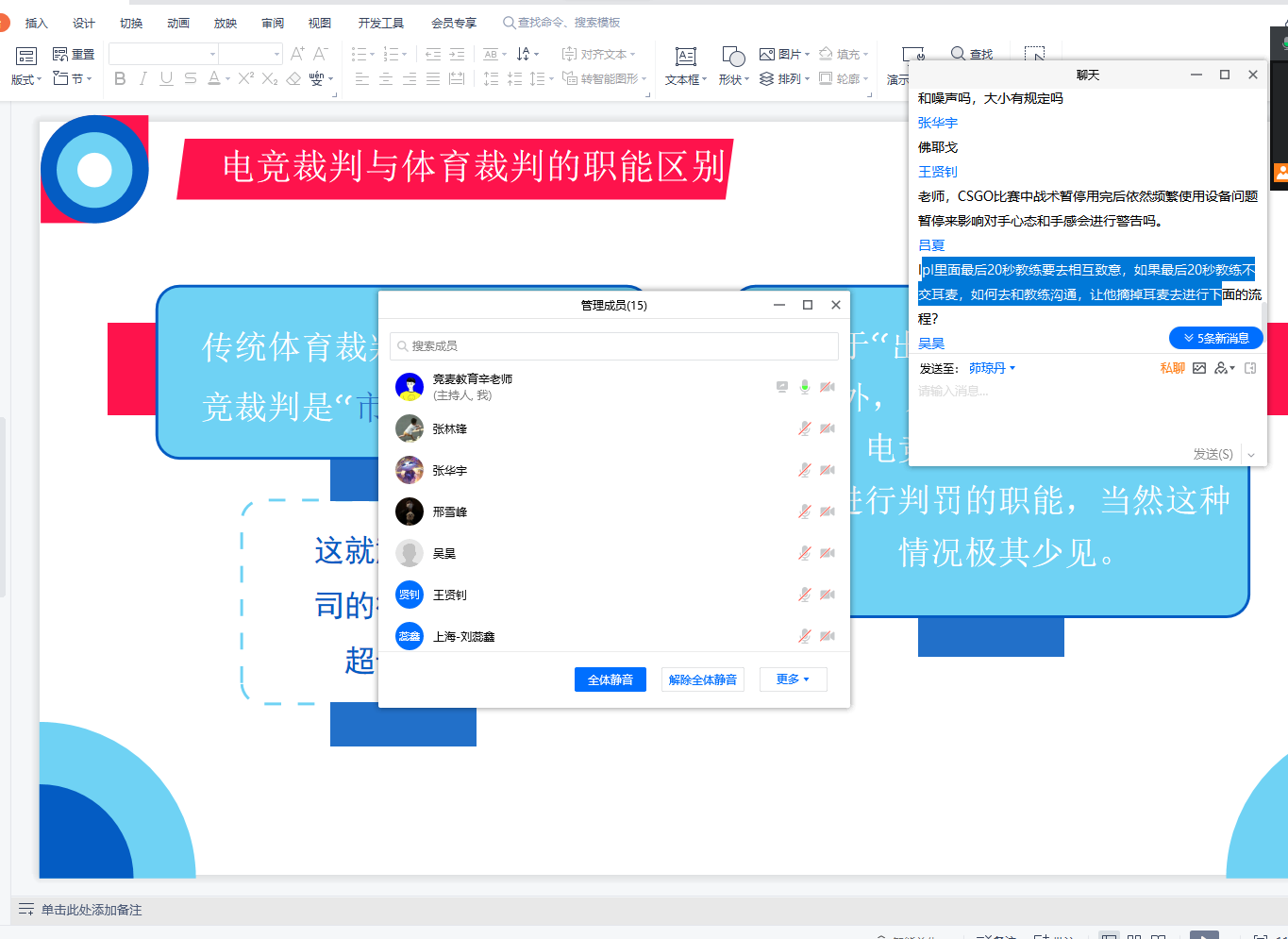This screenshot has width=1288, height=939.
Task: Open the 动画 ribbon tab
Action: pyautogui.click(x=178, y=23)
